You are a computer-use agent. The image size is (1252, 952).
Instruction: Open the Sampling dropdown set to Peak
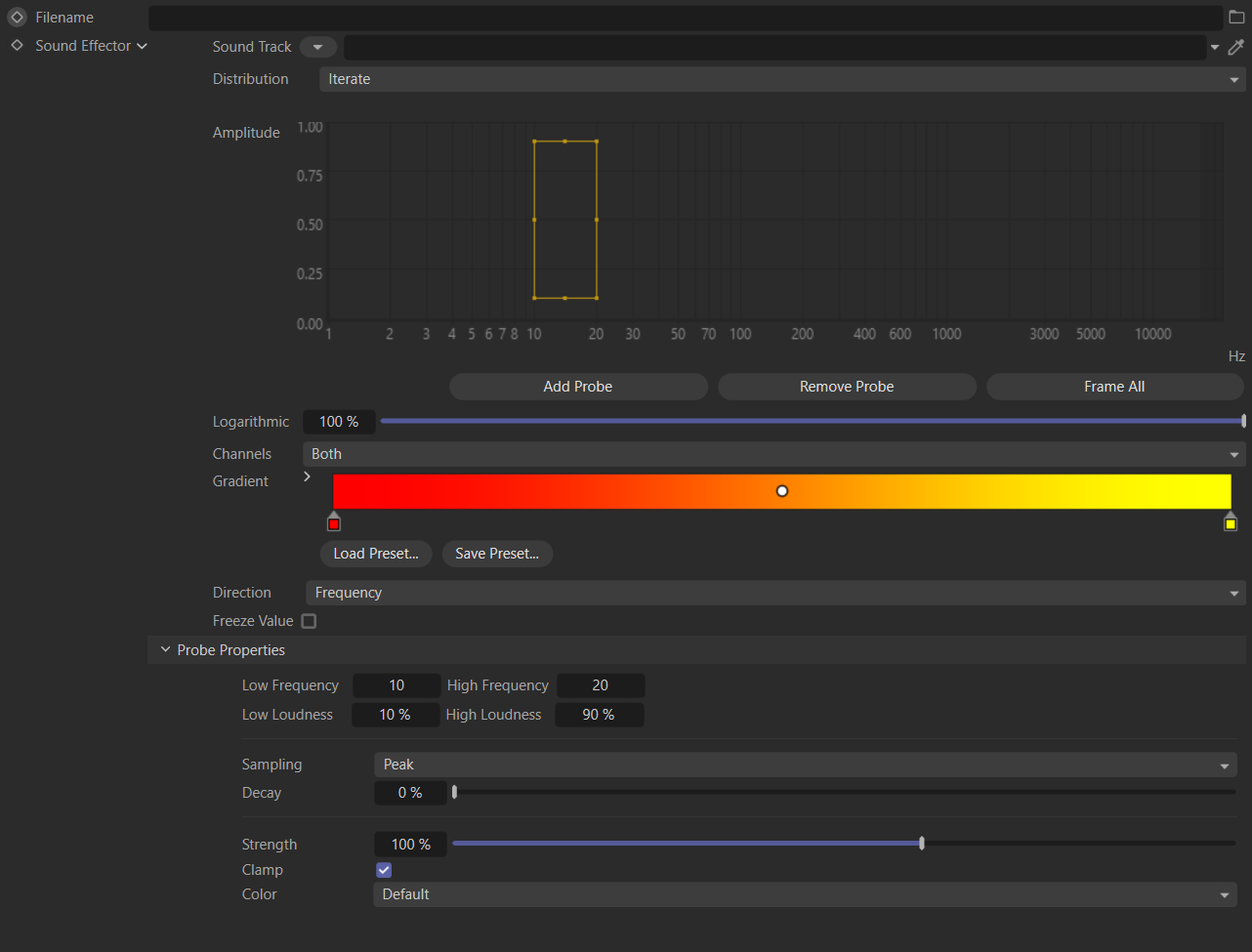point(806,765)
